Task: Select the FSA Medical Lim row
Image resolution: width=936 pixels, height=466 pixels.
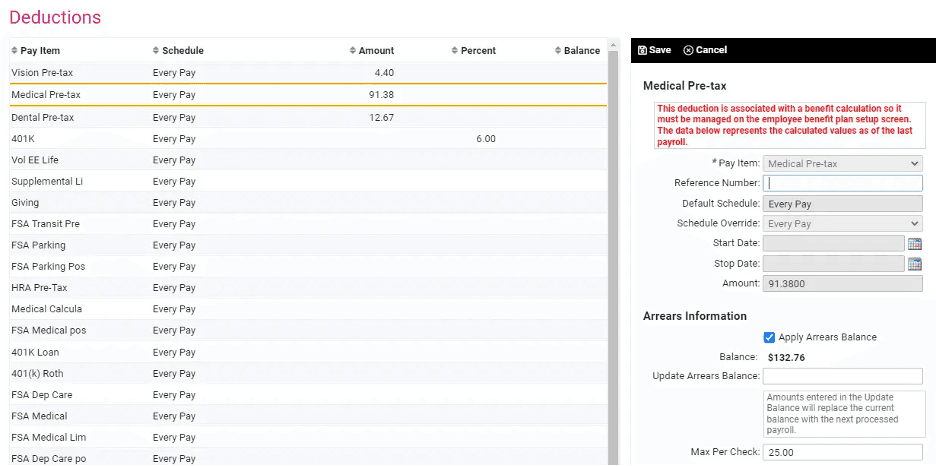Action: [309, 437]
